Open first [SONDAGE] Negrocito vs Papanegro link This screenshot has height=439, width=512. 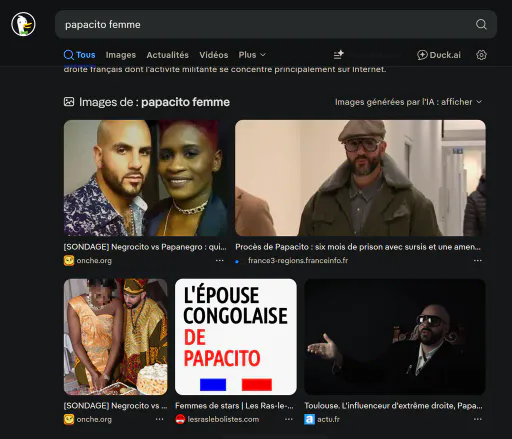click(x=145, y=247)
